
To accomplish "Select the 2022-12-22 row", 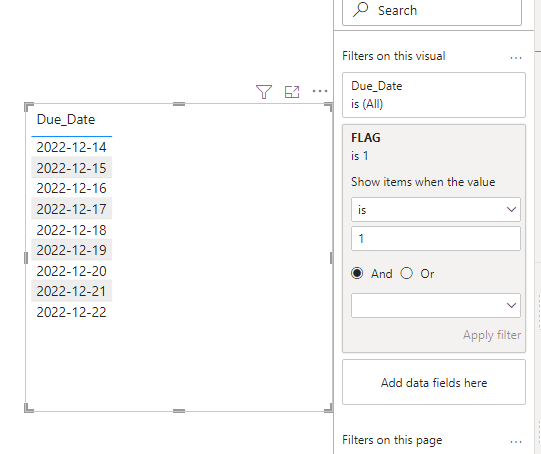I will click(x=71, y=312).
